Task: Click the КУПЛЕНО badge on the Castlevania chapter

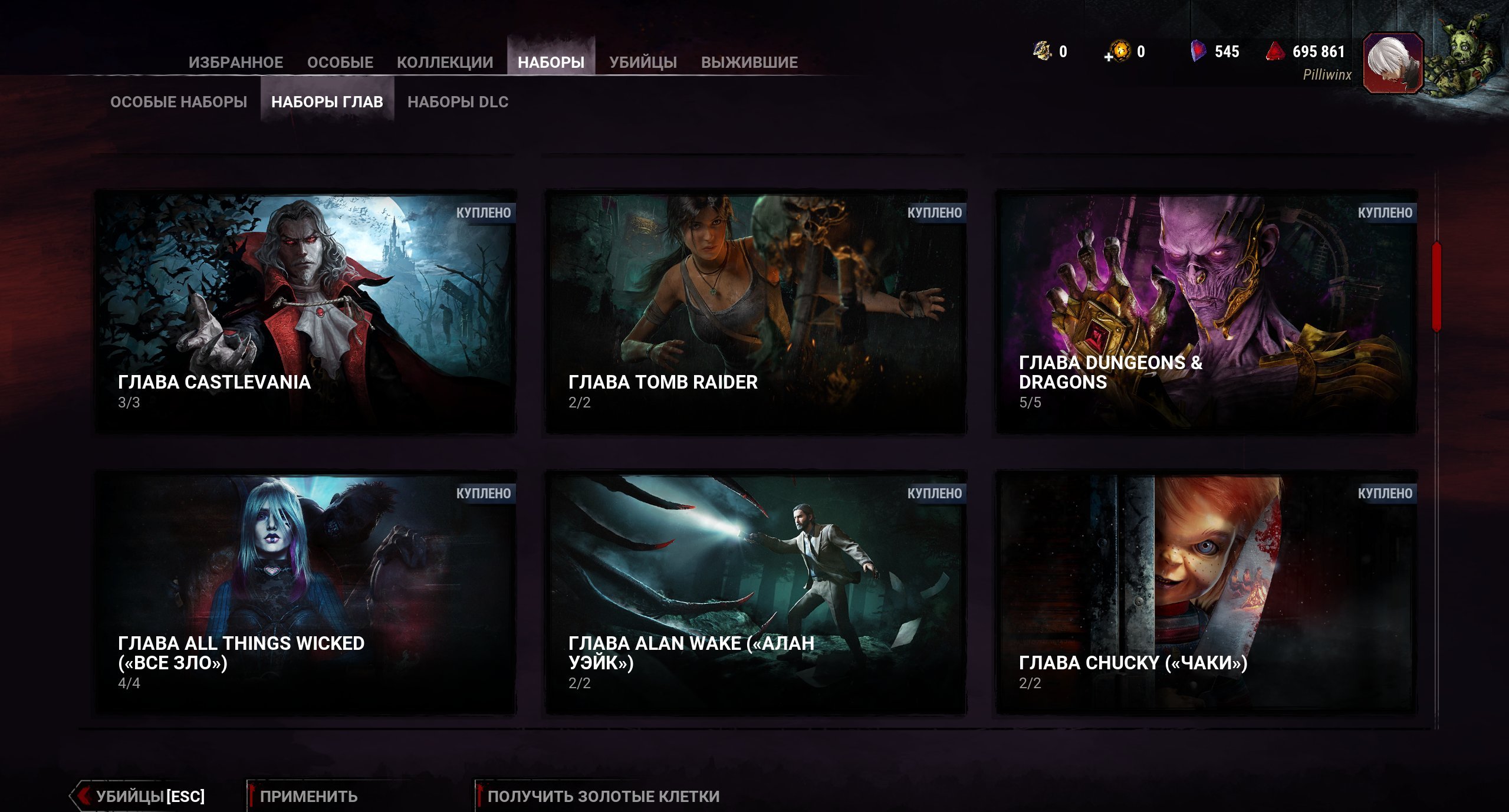Action: 483,213
